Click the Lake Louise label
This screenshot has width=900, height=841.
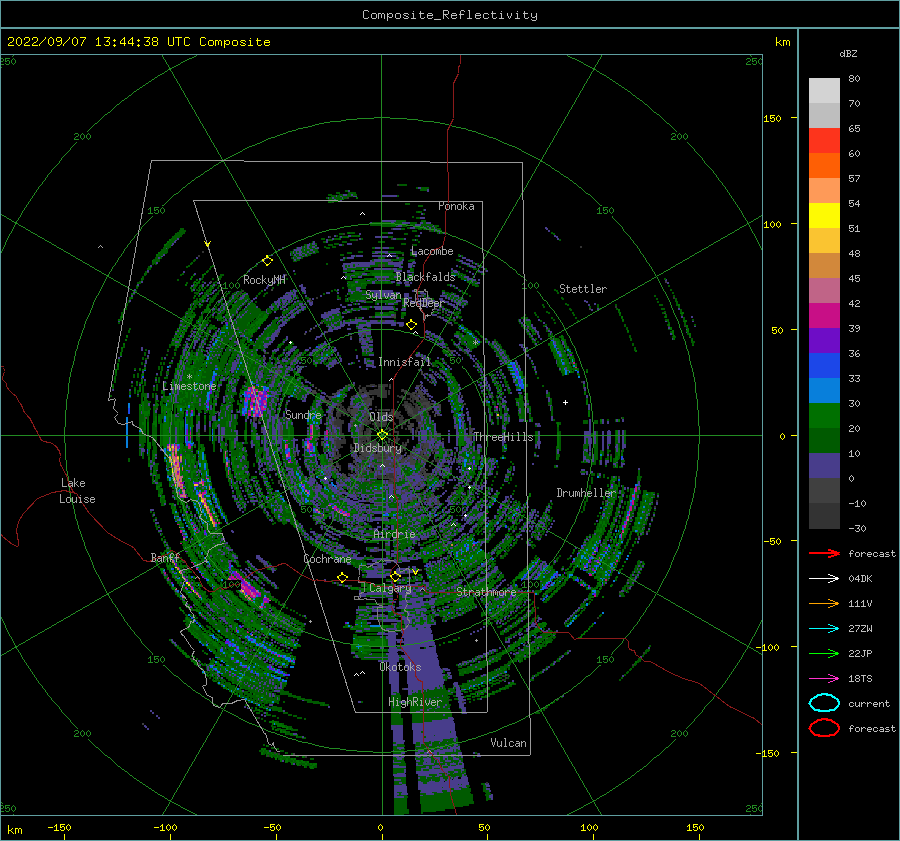(77, 491)
